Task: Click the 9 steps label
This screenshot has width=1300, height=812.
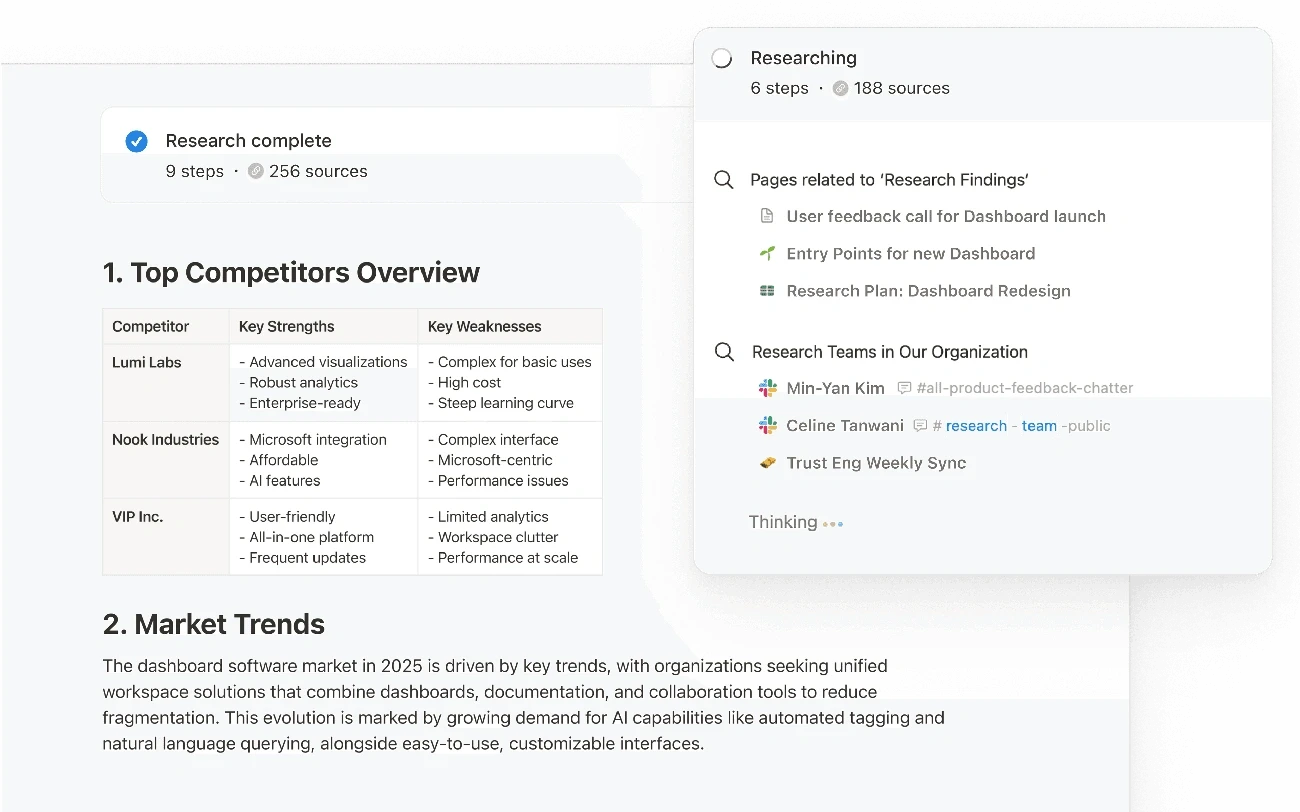Action: point(195,171)
